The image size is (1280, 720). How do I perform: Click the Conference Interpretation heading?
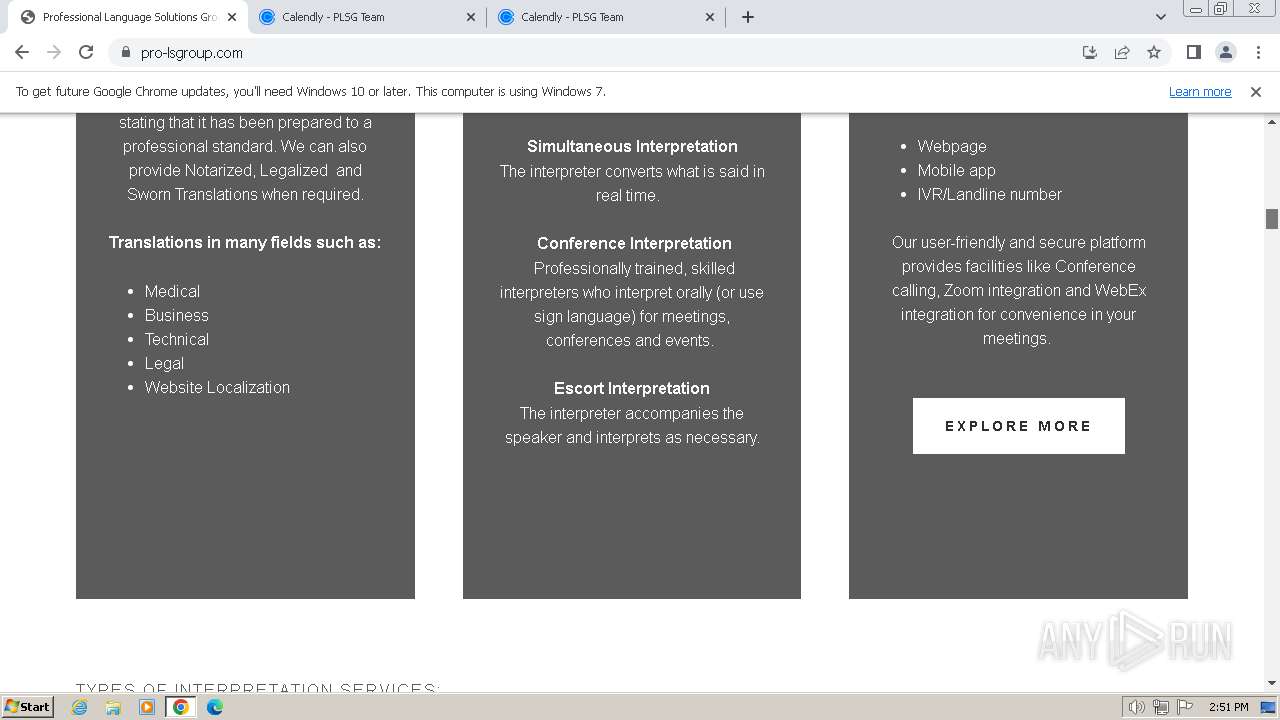tap(634, 243)
